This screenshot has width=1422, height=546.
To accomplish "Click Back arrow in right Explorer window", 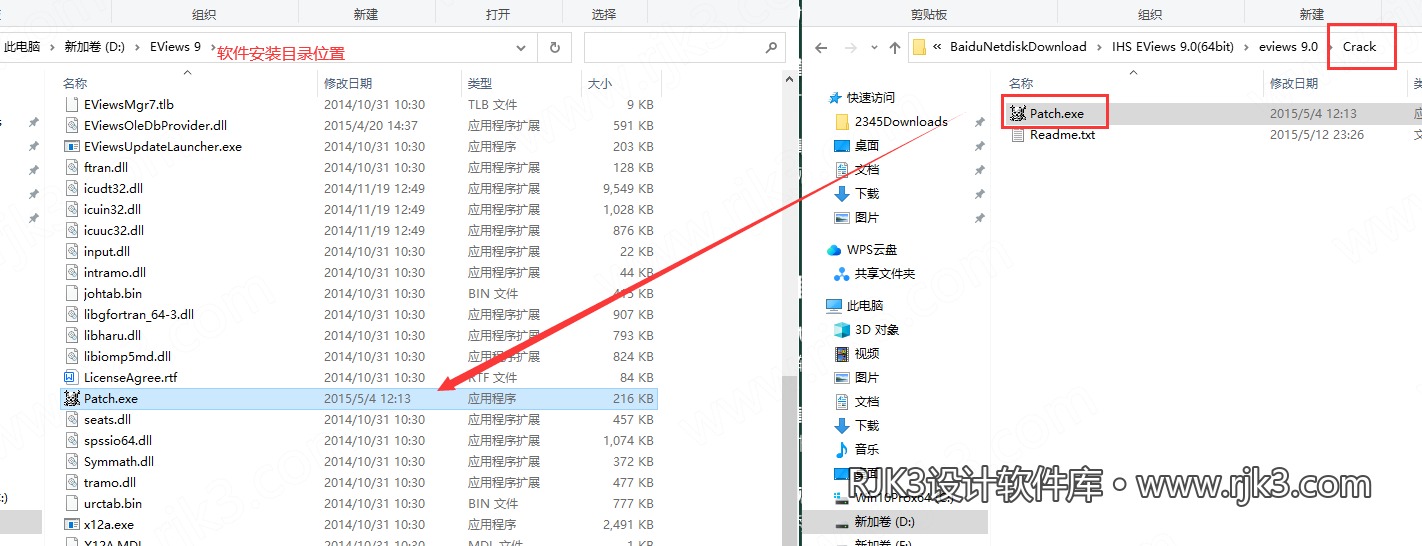I will point(821,47).
